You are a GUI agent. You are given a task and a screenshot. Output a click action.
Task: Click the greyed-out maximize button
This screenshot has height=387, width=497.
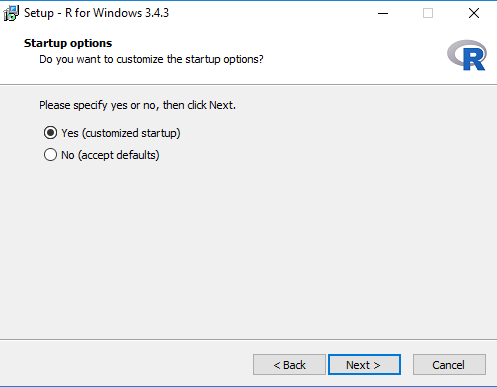(428, 13)
